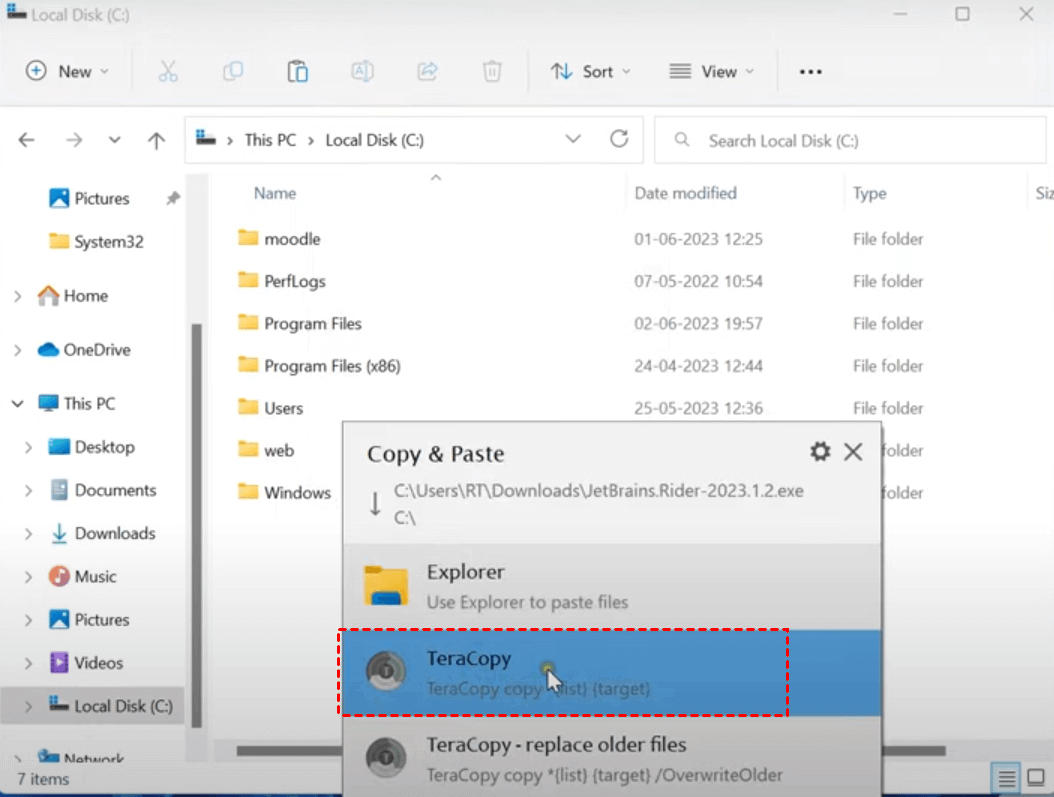The width and height of the screenshot is (1054, 797).
Task: Go forward with the right arrow
Action: click(x=74, y=140)
